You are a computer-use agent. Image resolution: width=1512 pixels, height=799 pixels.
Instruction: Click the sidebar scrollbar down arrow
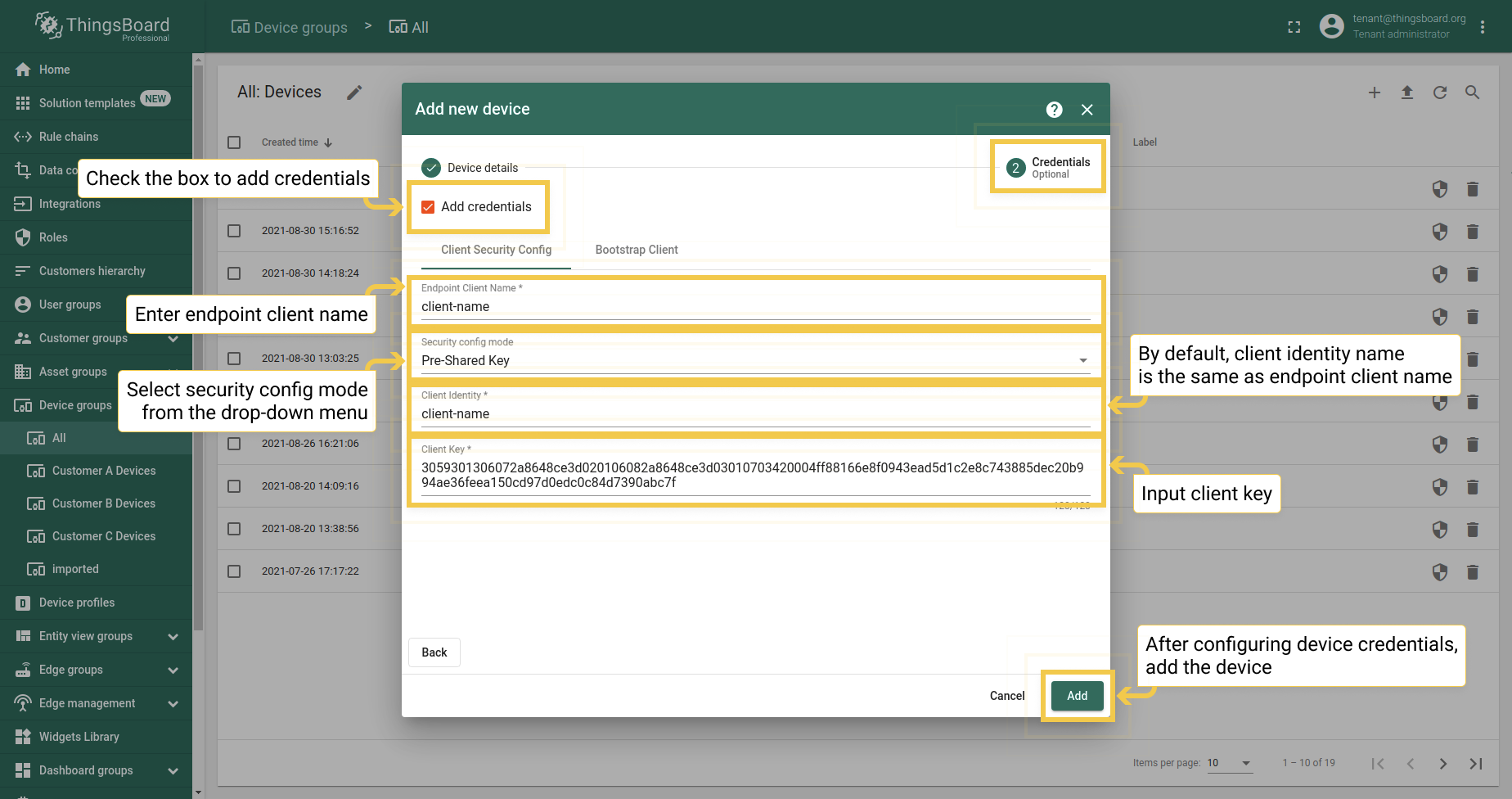pos(198,792)
